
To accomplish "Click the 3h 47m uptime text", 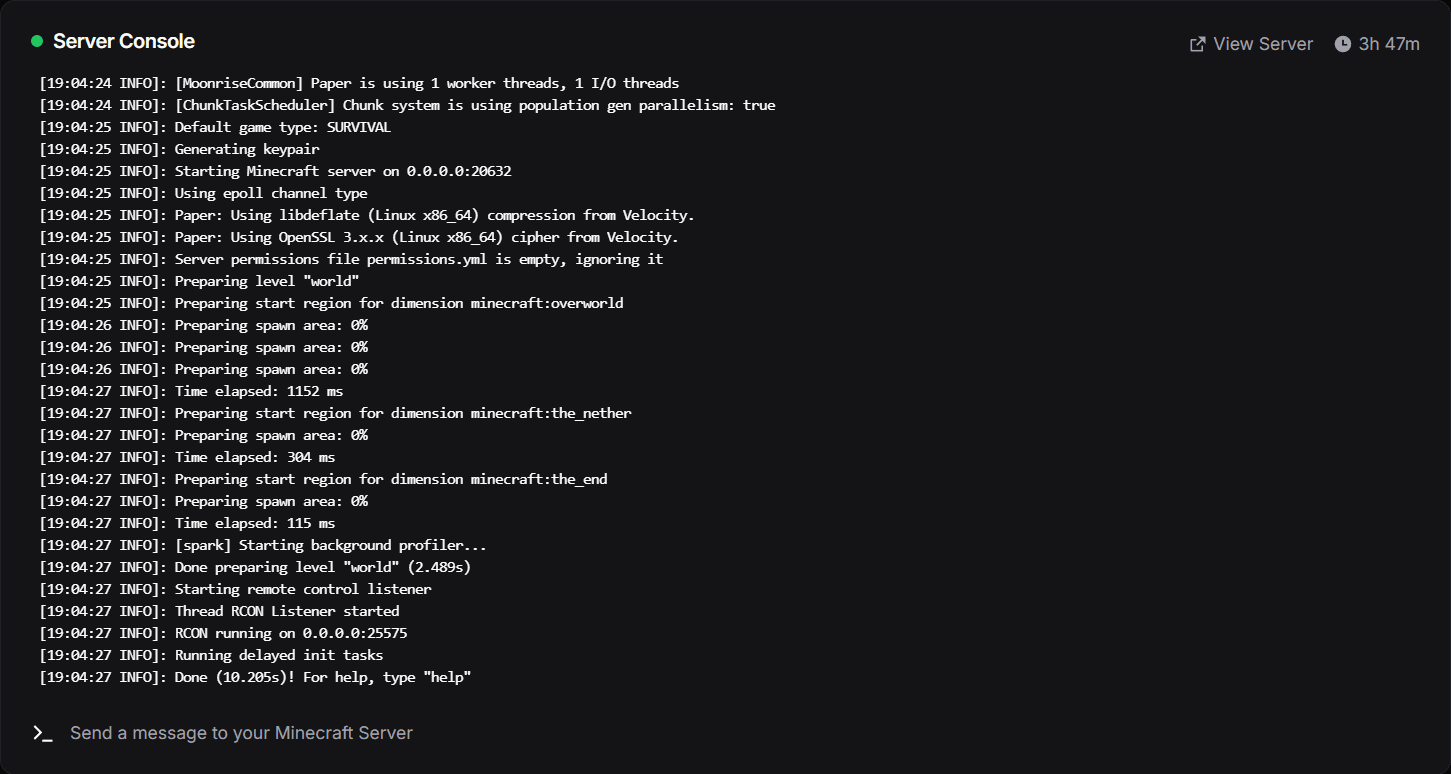I will click(1389, 44).
